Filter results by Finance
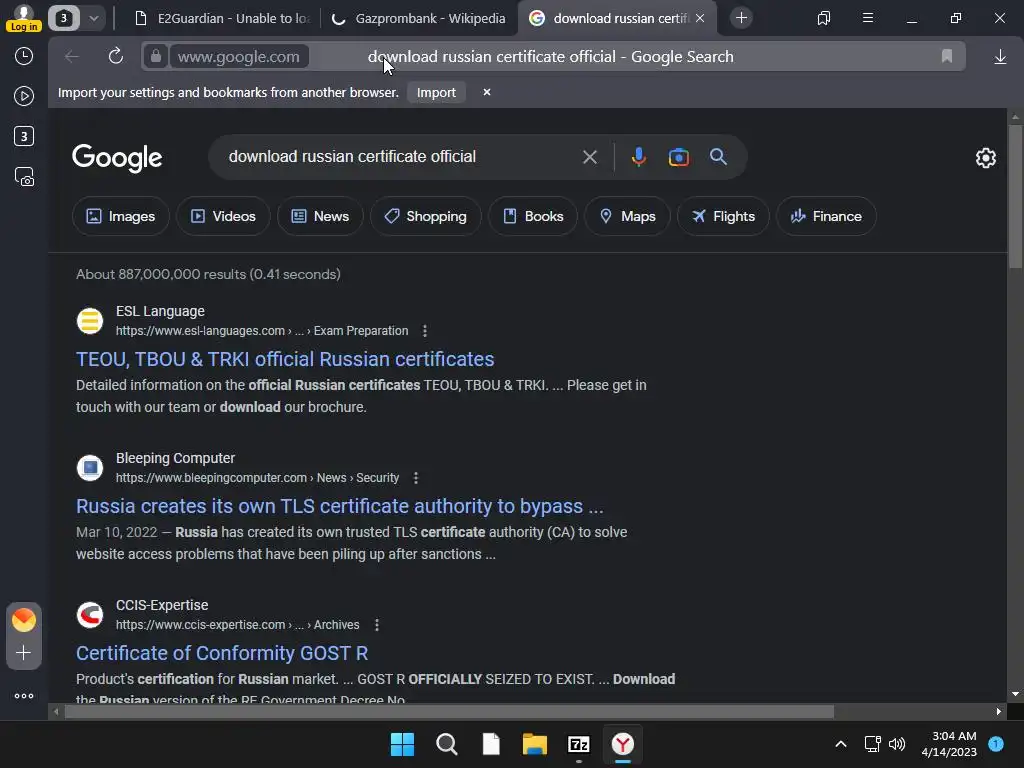Image resolution: width=1024 pixels, height=768 pixels. pyautogui.click(x=826, y=216)
